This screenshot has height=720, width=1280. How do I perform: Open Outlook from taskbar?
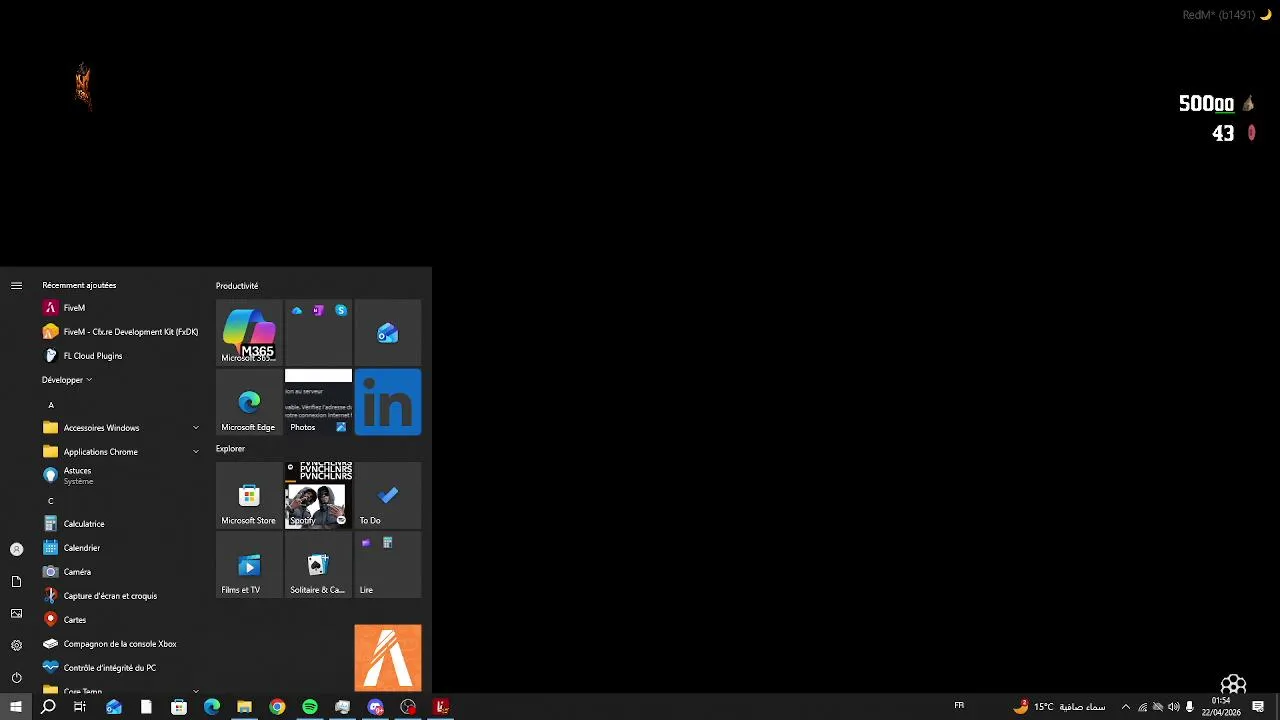(113, 707)
